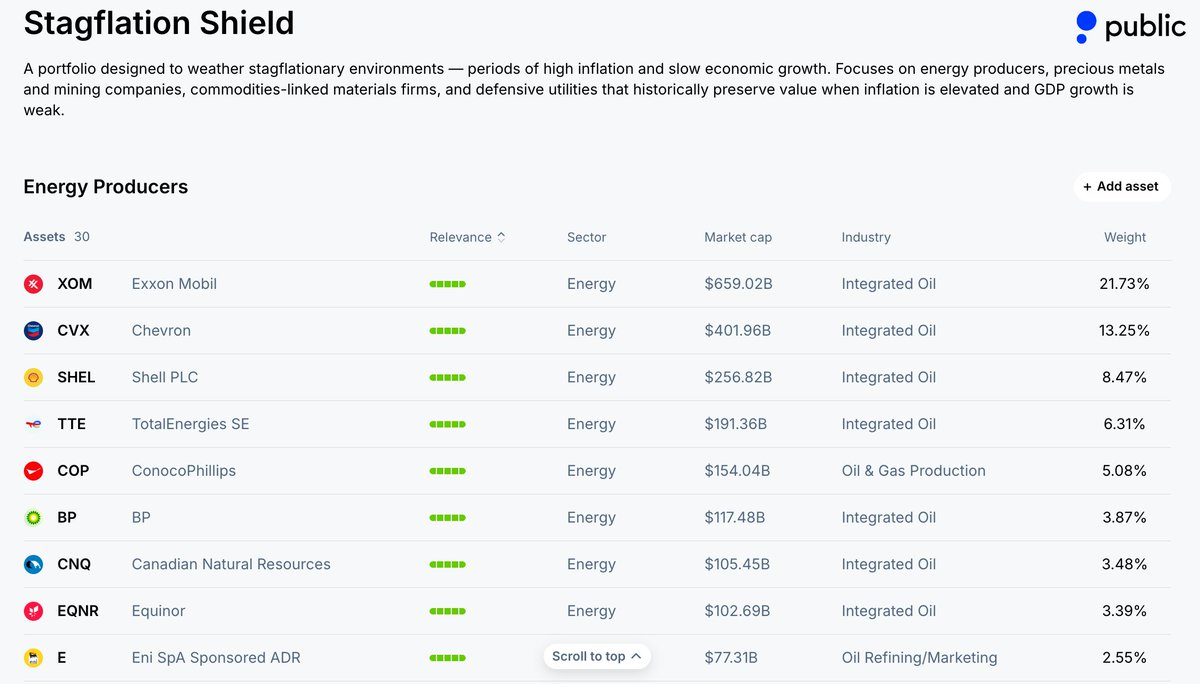Viewport: 1200px width, 684px height.
Task: Open the XOM ticker symbol
Action: [75, 284]
